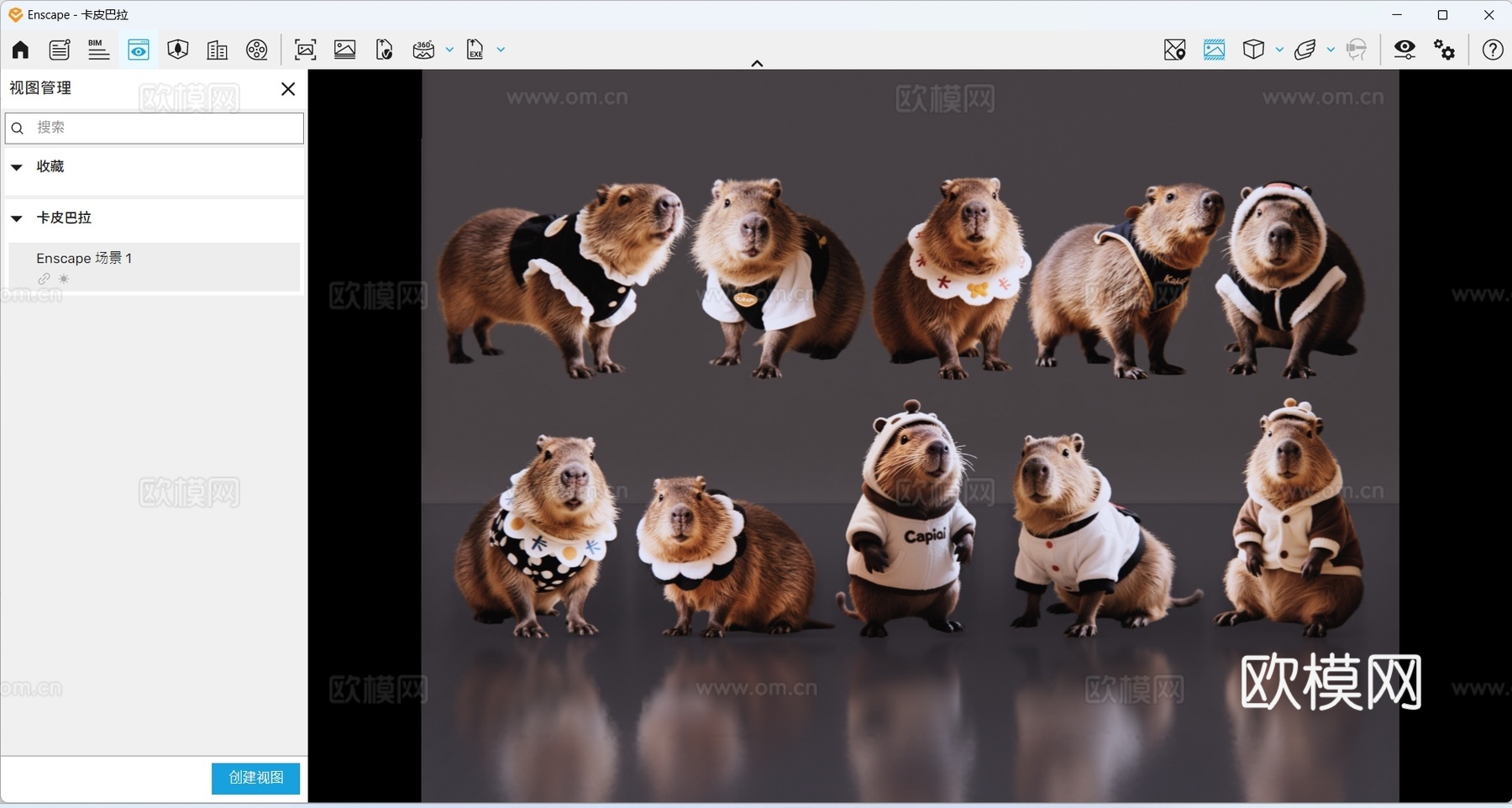Click the batch rendering image icon

344,50
